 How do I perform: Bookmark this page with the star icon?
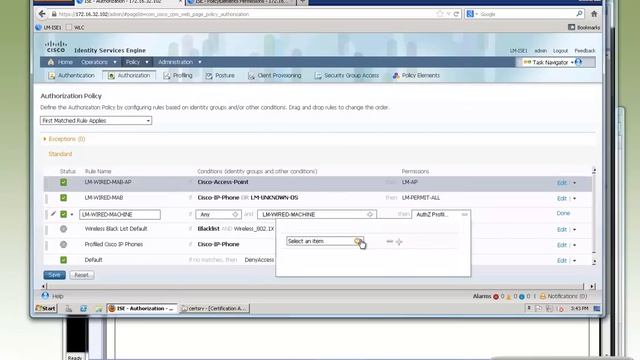pyautogui.click(x=440, y=14)
